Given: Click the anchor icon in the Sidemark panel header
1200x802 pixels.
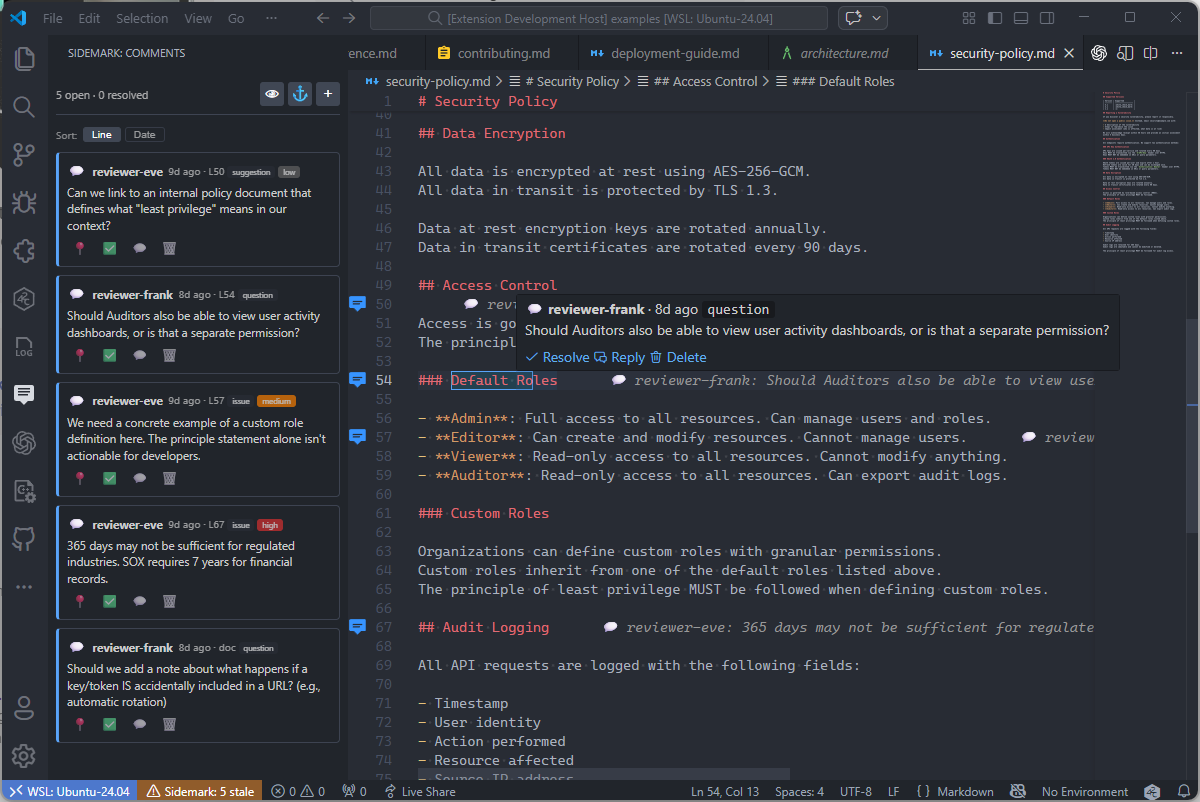Looking at the screenshot, I should (300, 93).
